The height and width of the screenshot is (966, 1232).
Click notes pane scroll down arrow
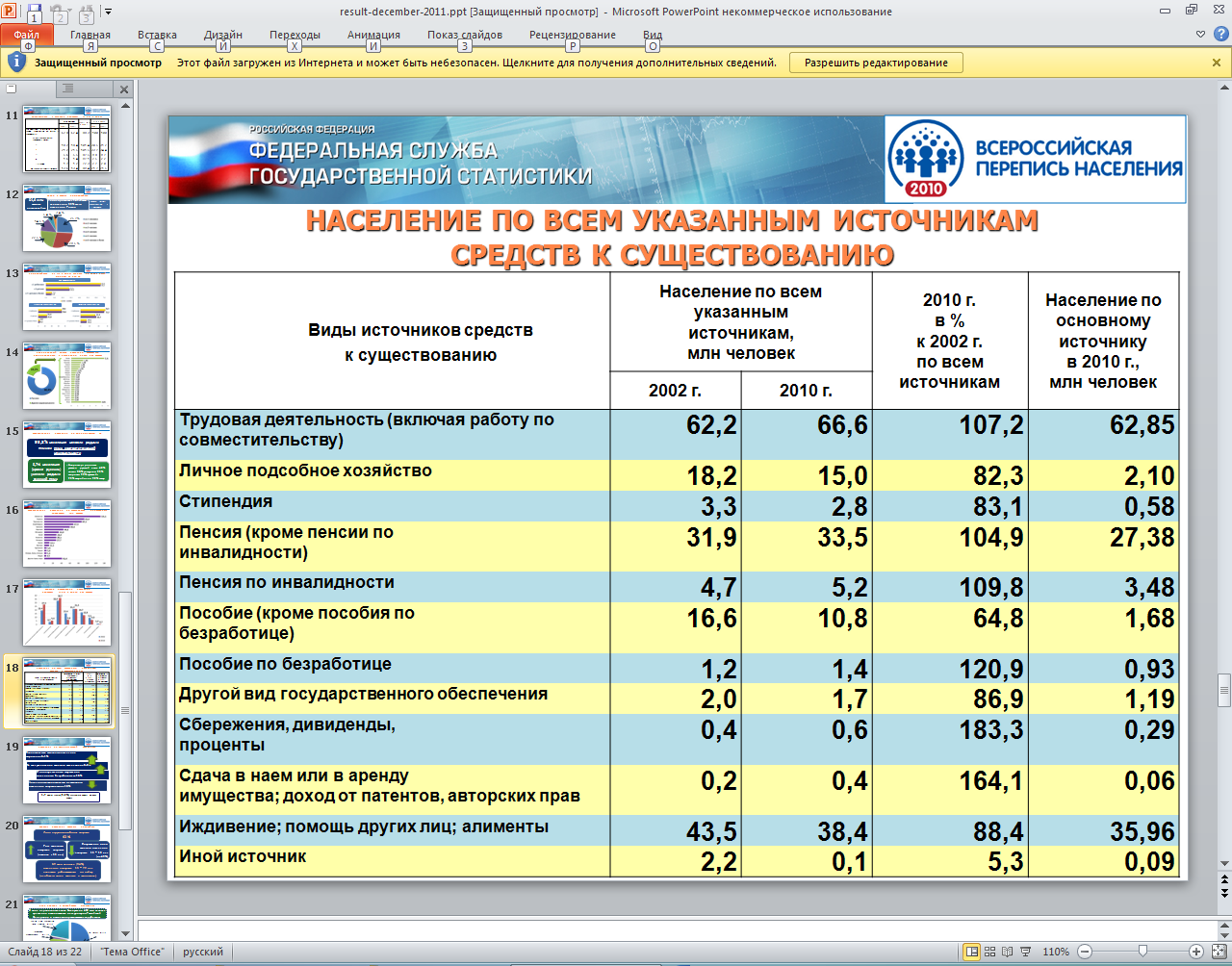[1223, 936]
